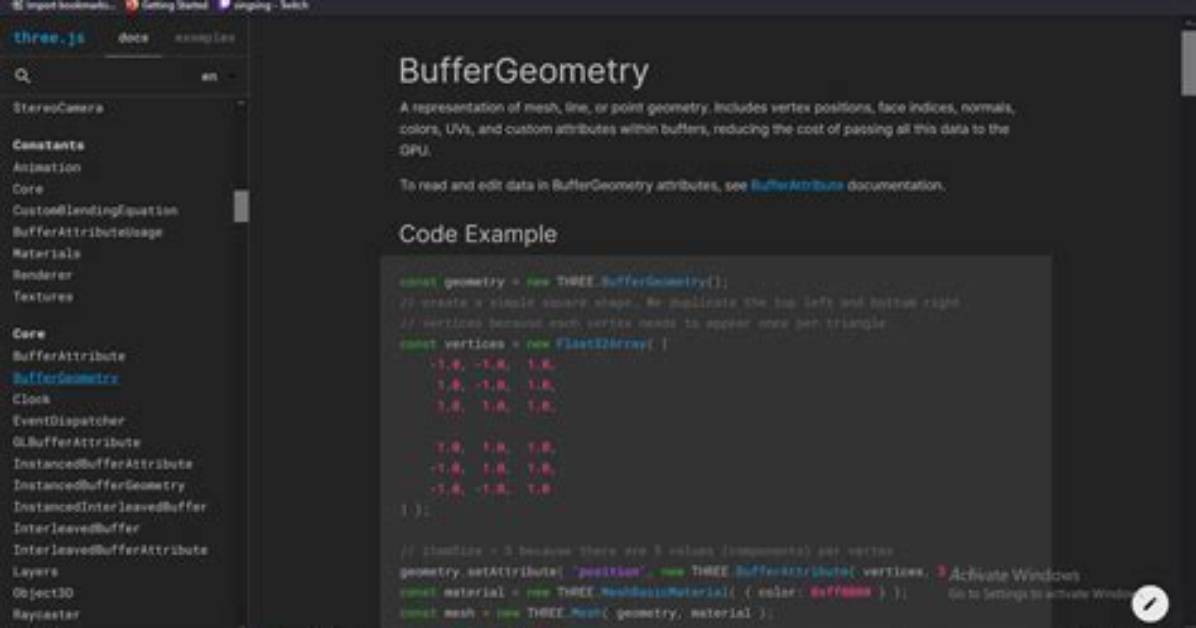The width and height of the screenshot is (1196, 628).
Task: Click the 'position' string in code
Action: pyautogui.click(x=608, y=572)
